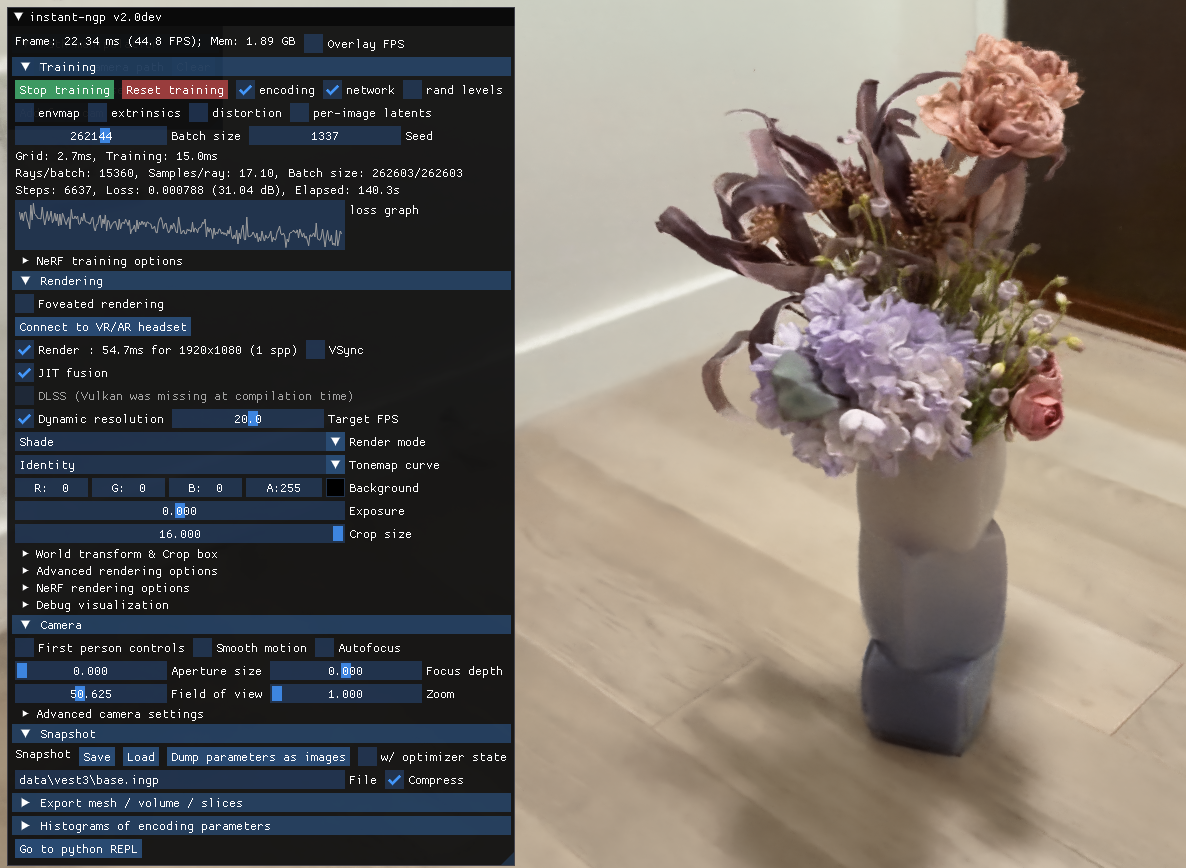Click Connect to VR/AR headset button

pyautogui.click(x=103, y=327)
